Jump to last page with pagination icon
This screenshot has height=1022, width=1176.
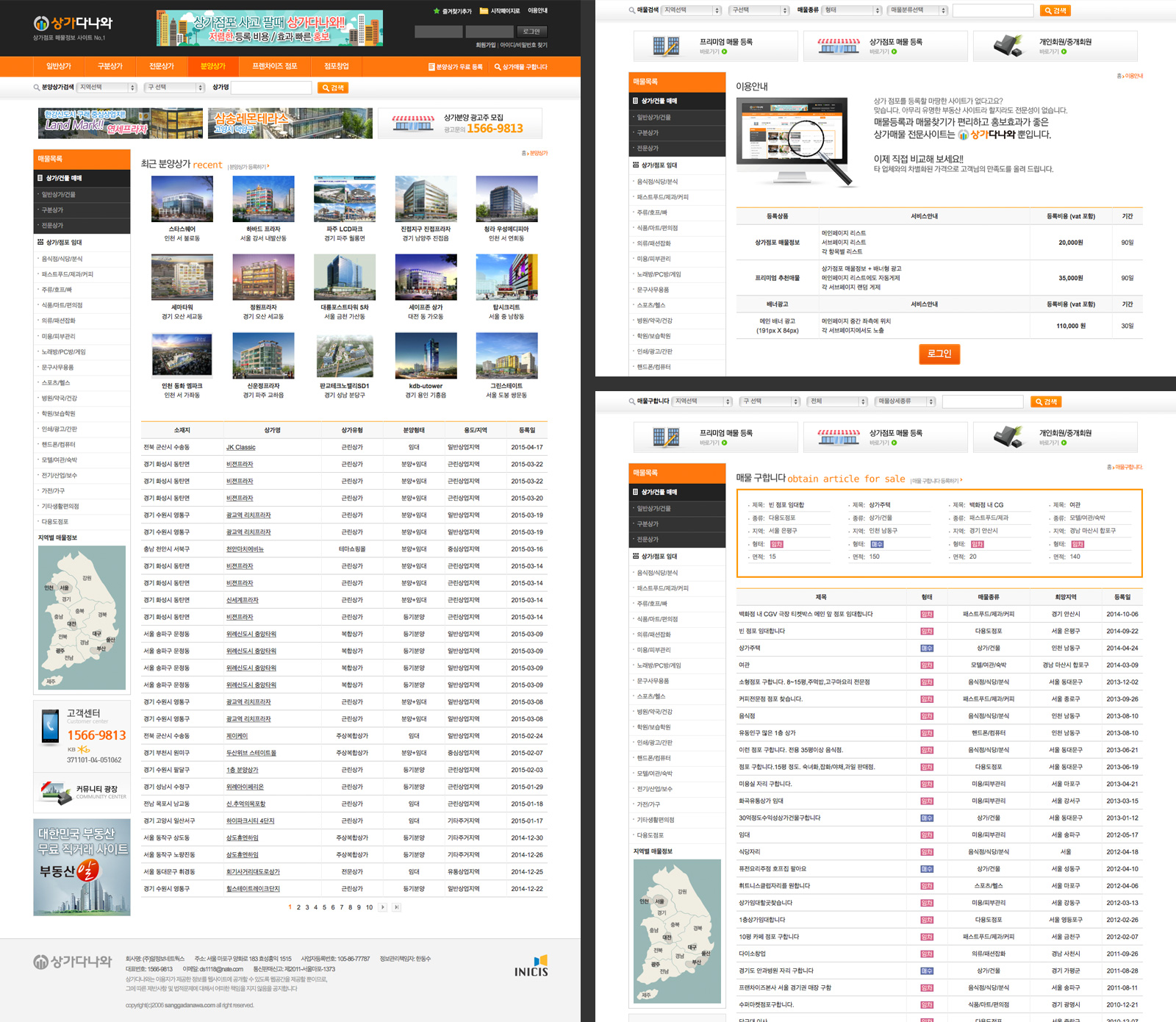[x=396, y=907]
